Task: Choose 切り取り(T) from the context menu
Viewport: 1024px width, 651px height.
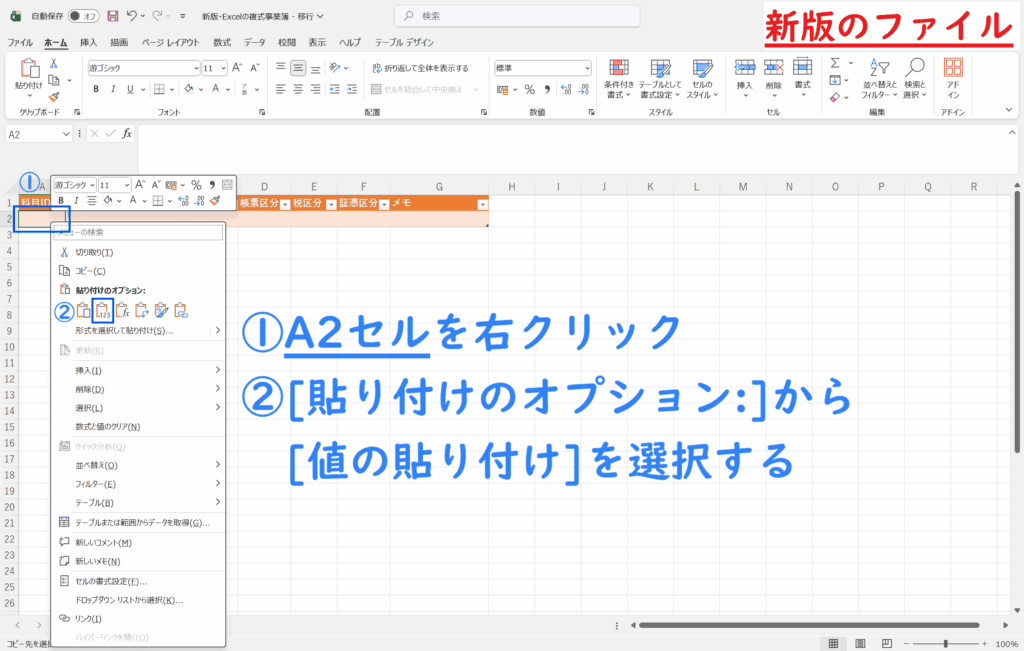Action: pyautogui.click(x=94, y=252)
